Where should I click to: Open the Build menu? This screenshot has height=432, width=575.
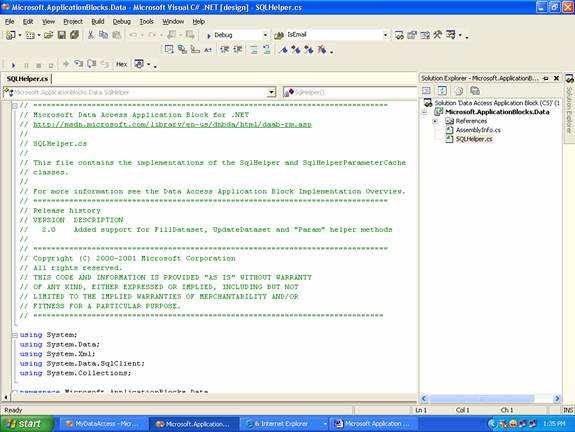(x=98, y=22)
